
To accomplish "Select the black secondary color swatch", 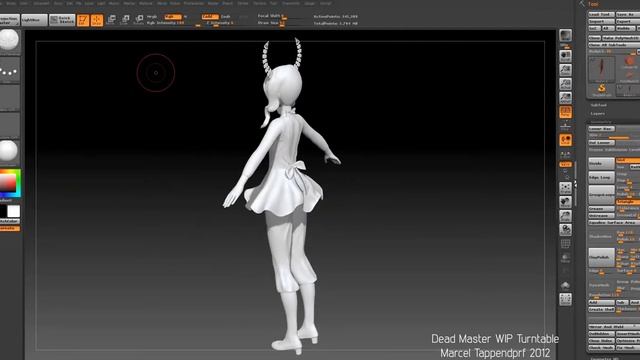I will click(x=3, y=211).
